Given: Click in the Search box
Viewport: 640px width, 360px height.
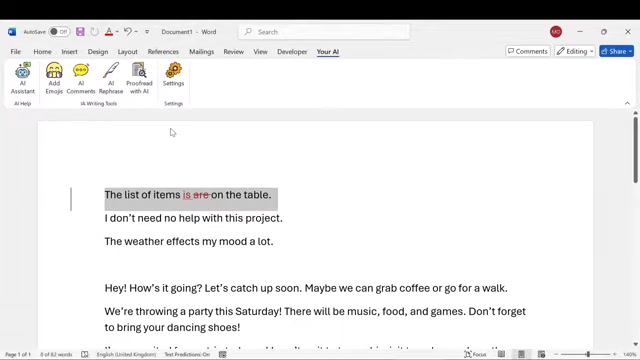Looking at the screenshot, I should click(x=324, y=32).
